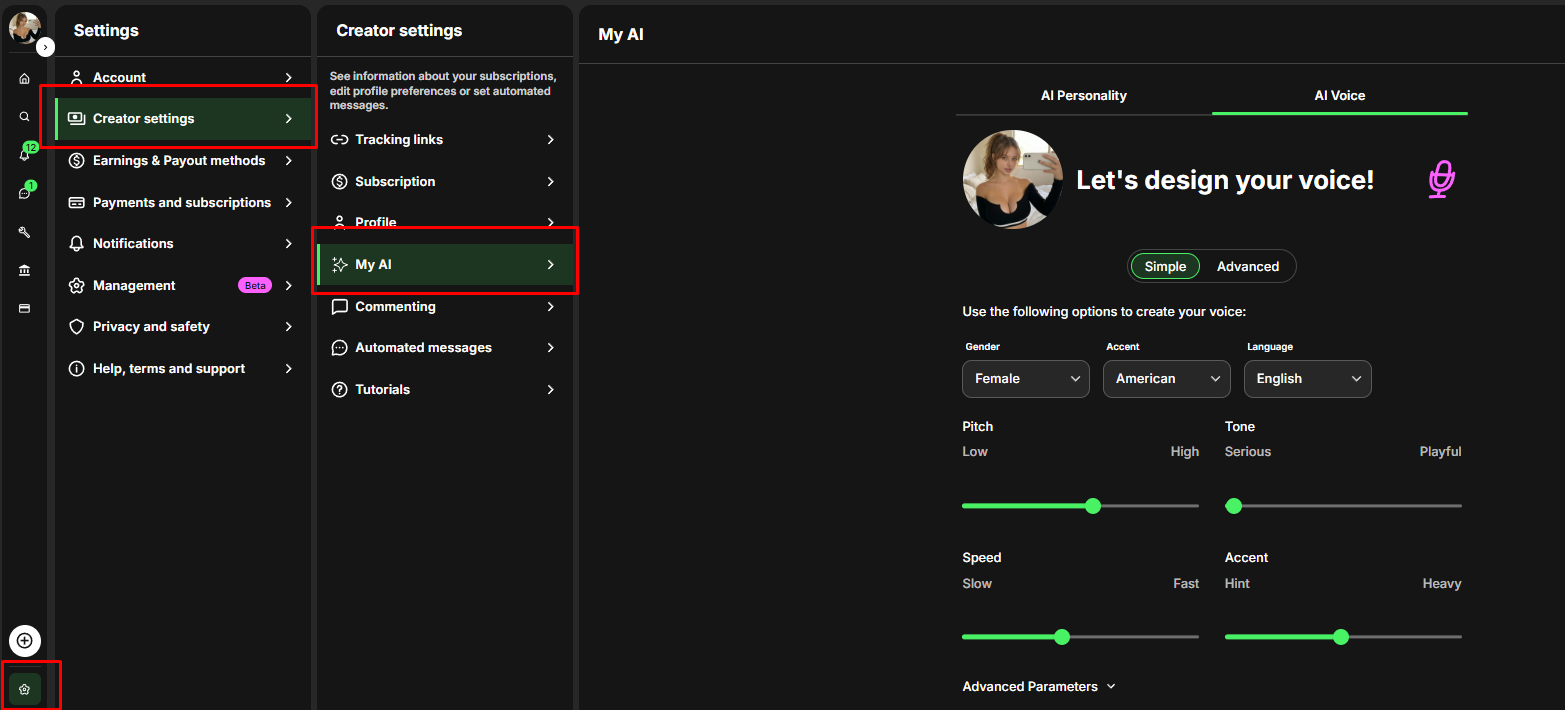The width and height of the screenshot is (1565, 710).
Task: Adjust the Pitch slider handle
Action: point(1093,506)
